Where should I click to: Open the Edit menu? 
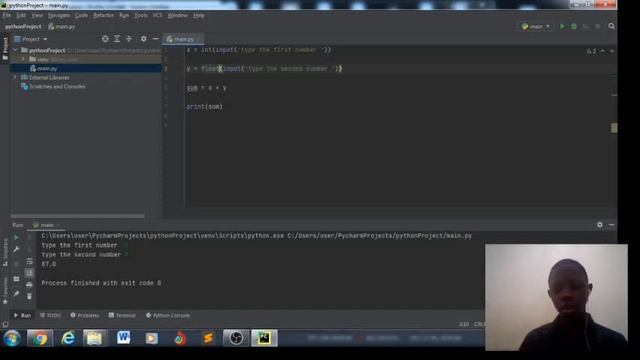click(x=21, y=15)
